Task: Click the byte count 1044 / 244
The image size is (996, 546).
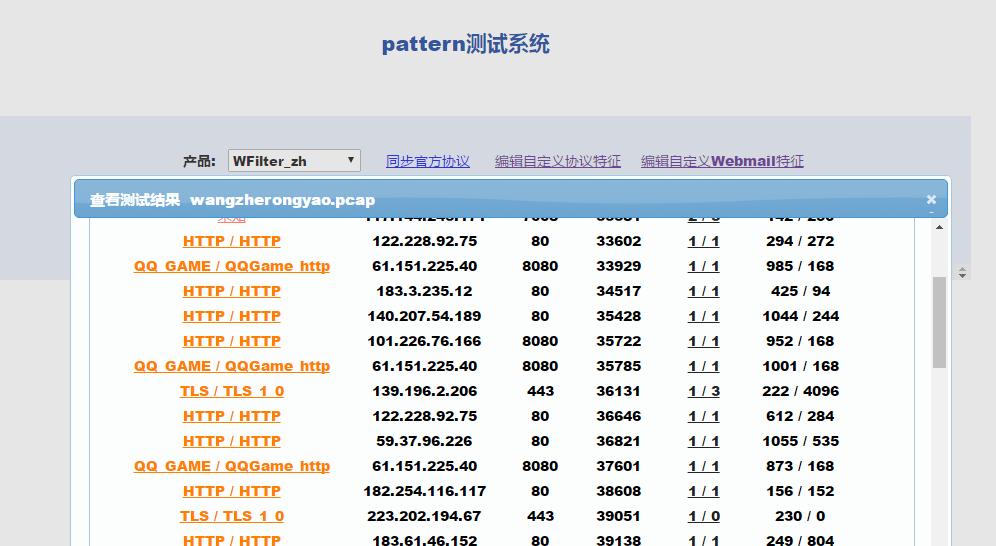Action: pyautogui.click(x=800, y=316)
